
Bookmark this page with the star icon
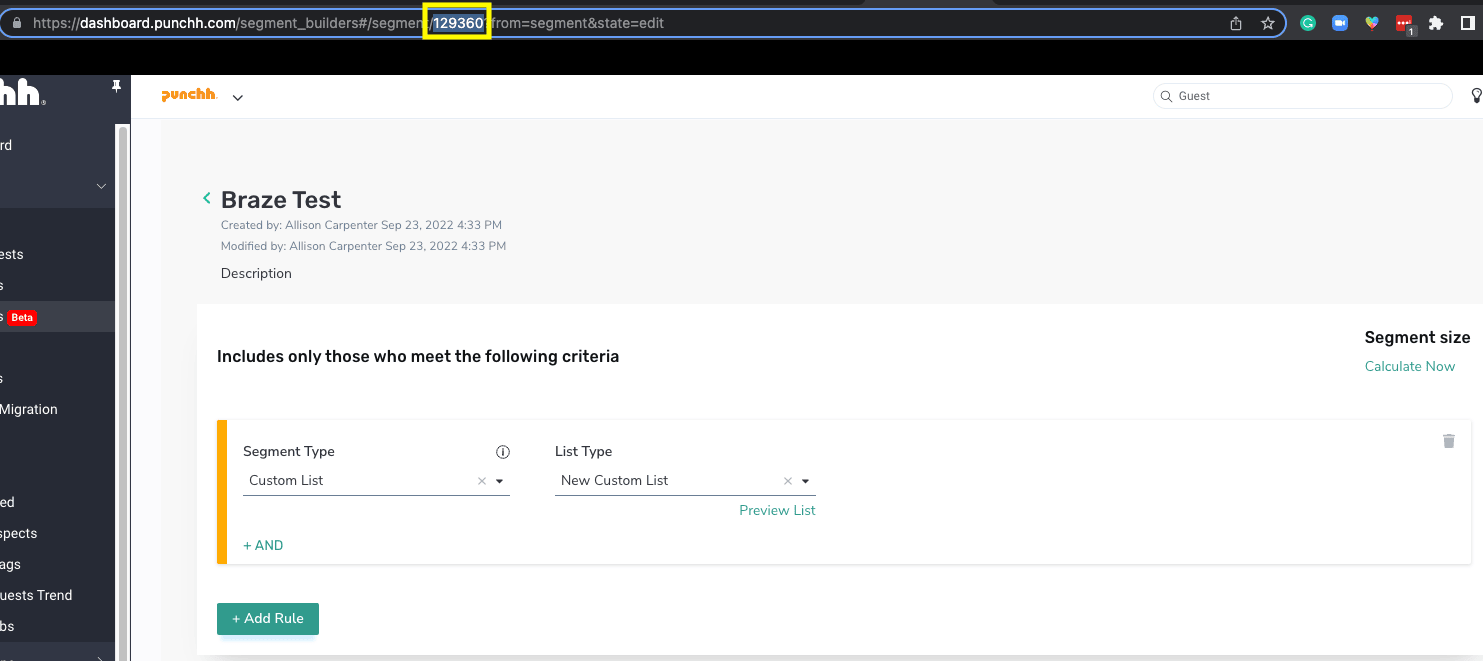(1268, 23)
